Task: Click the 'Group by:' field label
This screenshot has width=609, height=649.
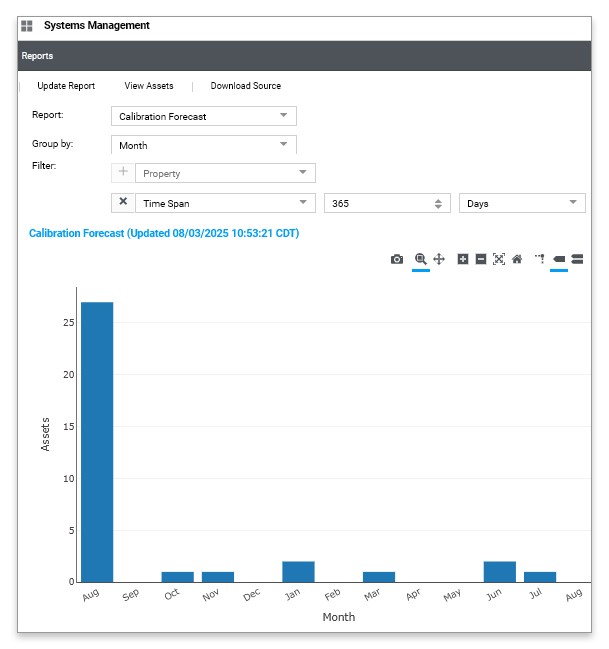Action: (53, 144)
